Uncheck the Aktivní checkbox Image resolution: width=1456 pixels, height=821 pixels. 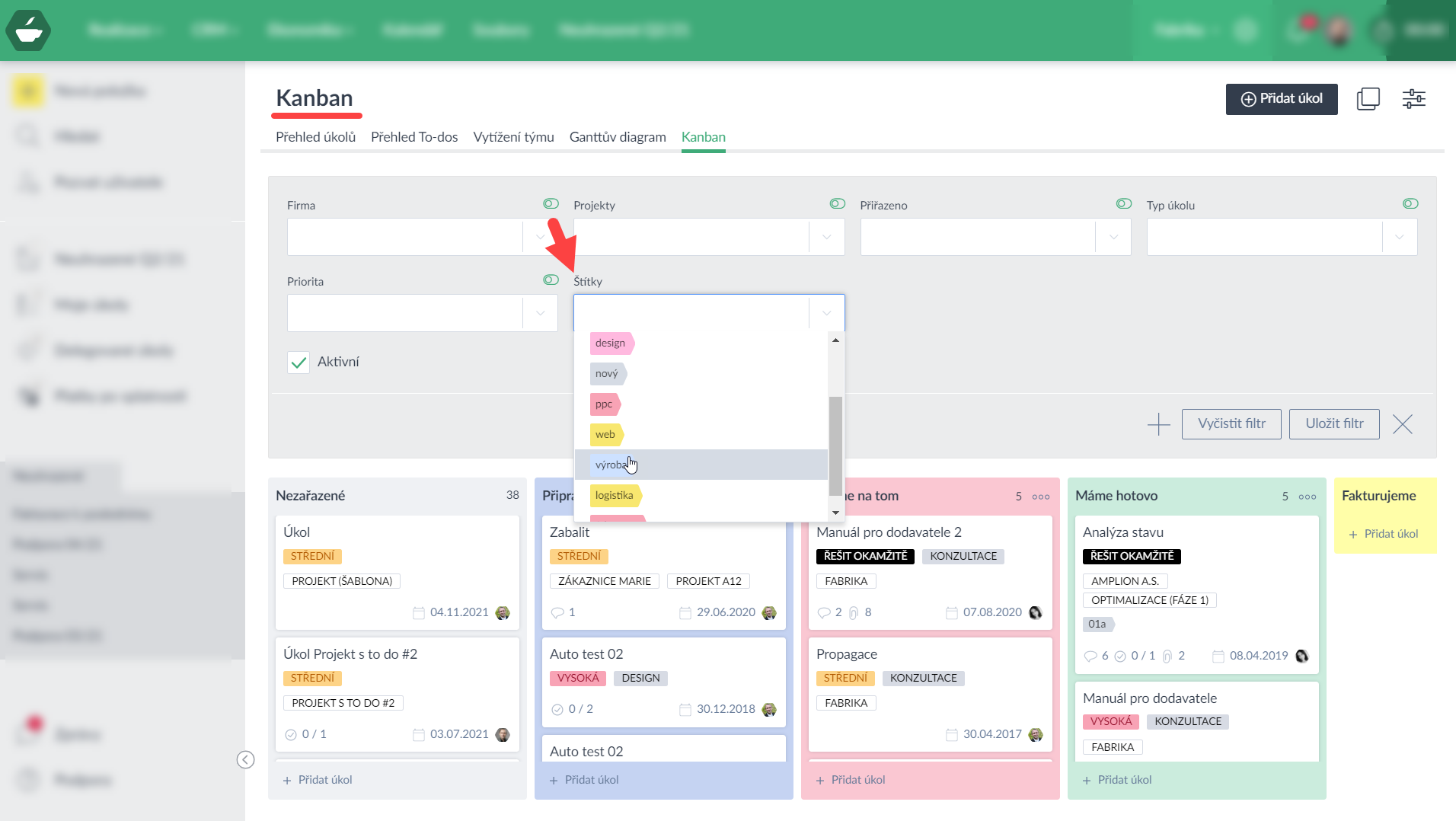[x=299, y=363]
